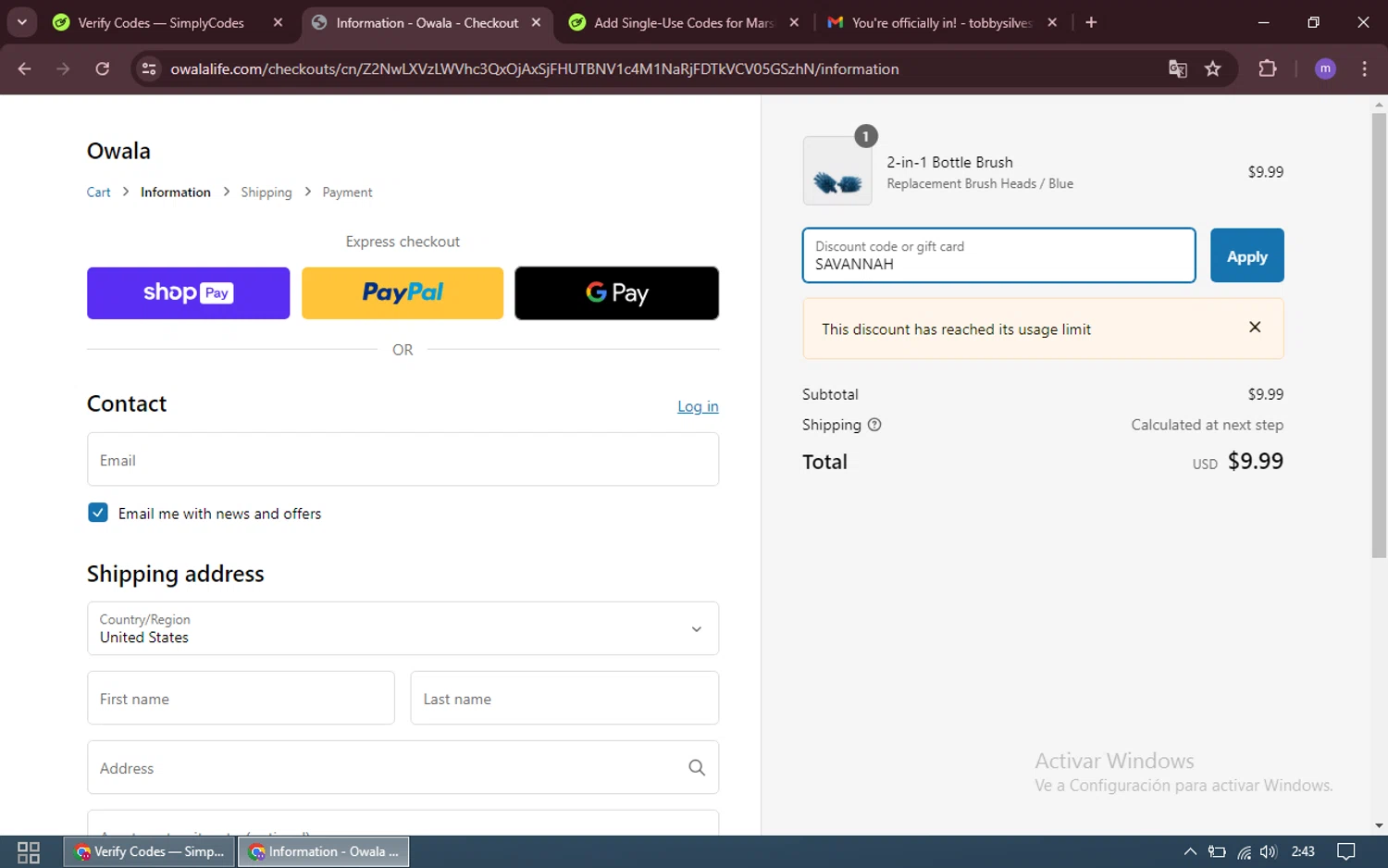Go back with the browser back arrow
Screen dimensions: 1388x868
(x=25, y=68)
